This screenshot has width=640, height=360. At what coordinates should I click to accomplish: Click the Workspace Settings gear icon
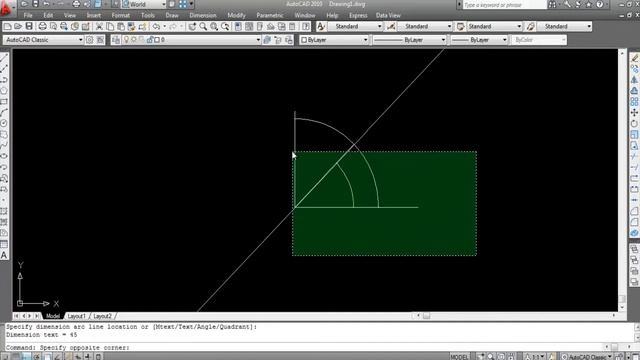89,40
